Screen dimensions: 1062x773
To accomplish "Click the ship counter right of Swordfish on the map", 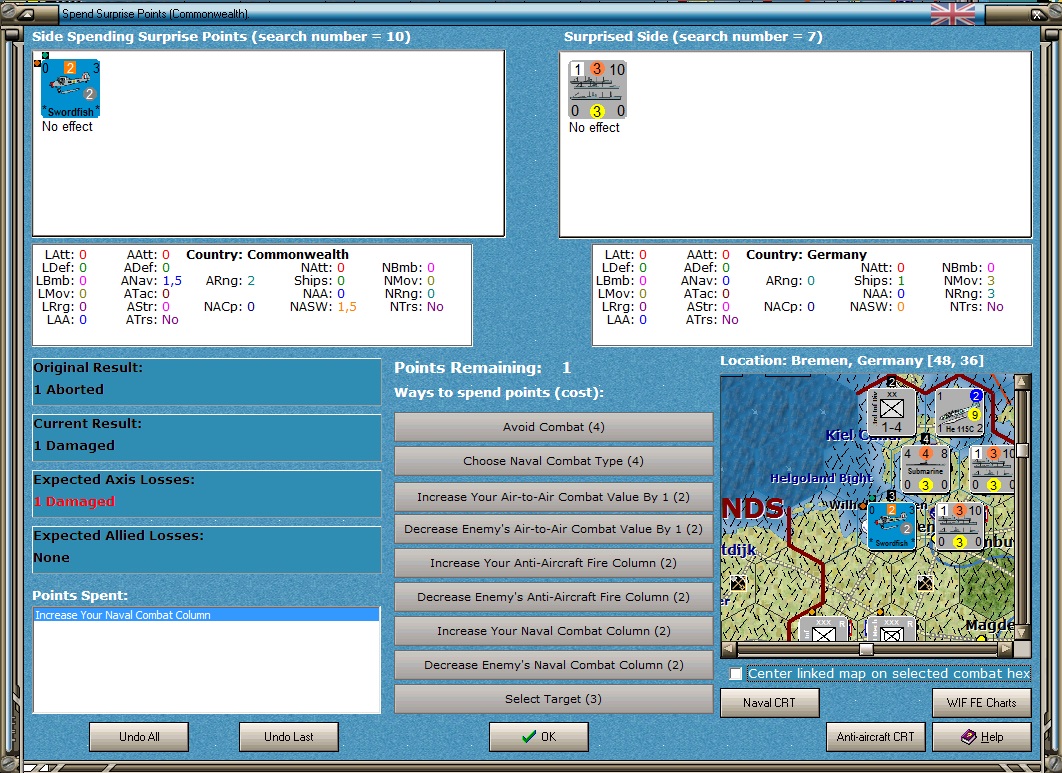I will coord(960,526).
